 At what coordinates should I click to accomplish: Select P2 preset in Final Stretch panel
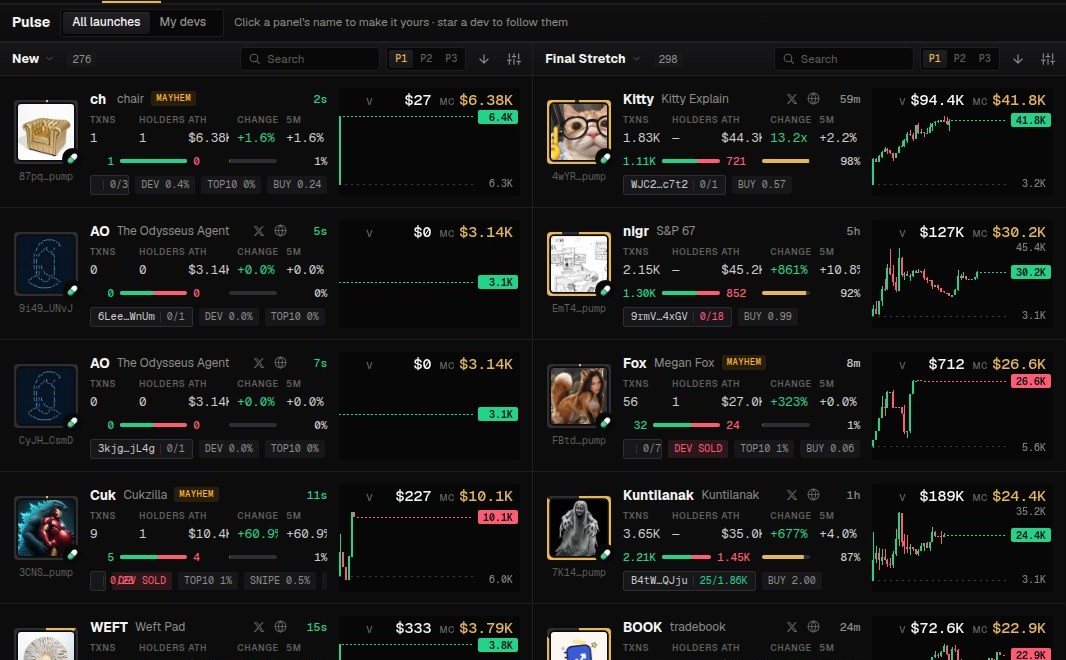tap(960, 58)
